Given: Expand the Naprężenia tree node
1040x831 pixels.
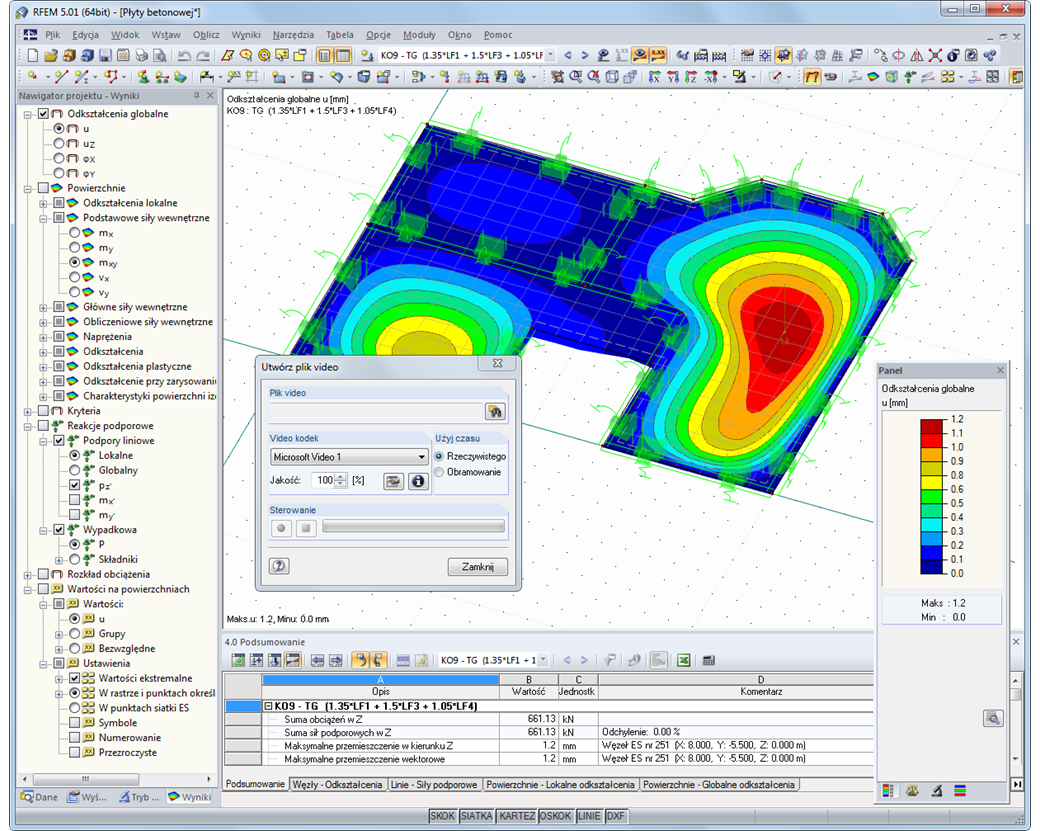Looking at the screenshot, I should (x=43, y=337).
